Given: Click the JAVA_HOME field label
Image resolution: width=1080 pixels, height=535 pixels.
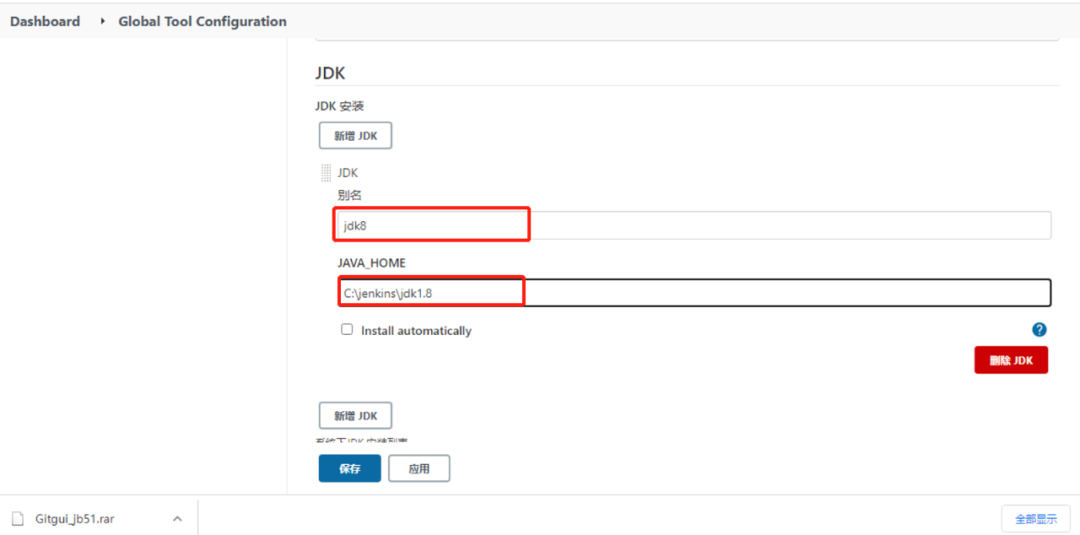Looking at the screenshot, I should [x=371, y=263].
